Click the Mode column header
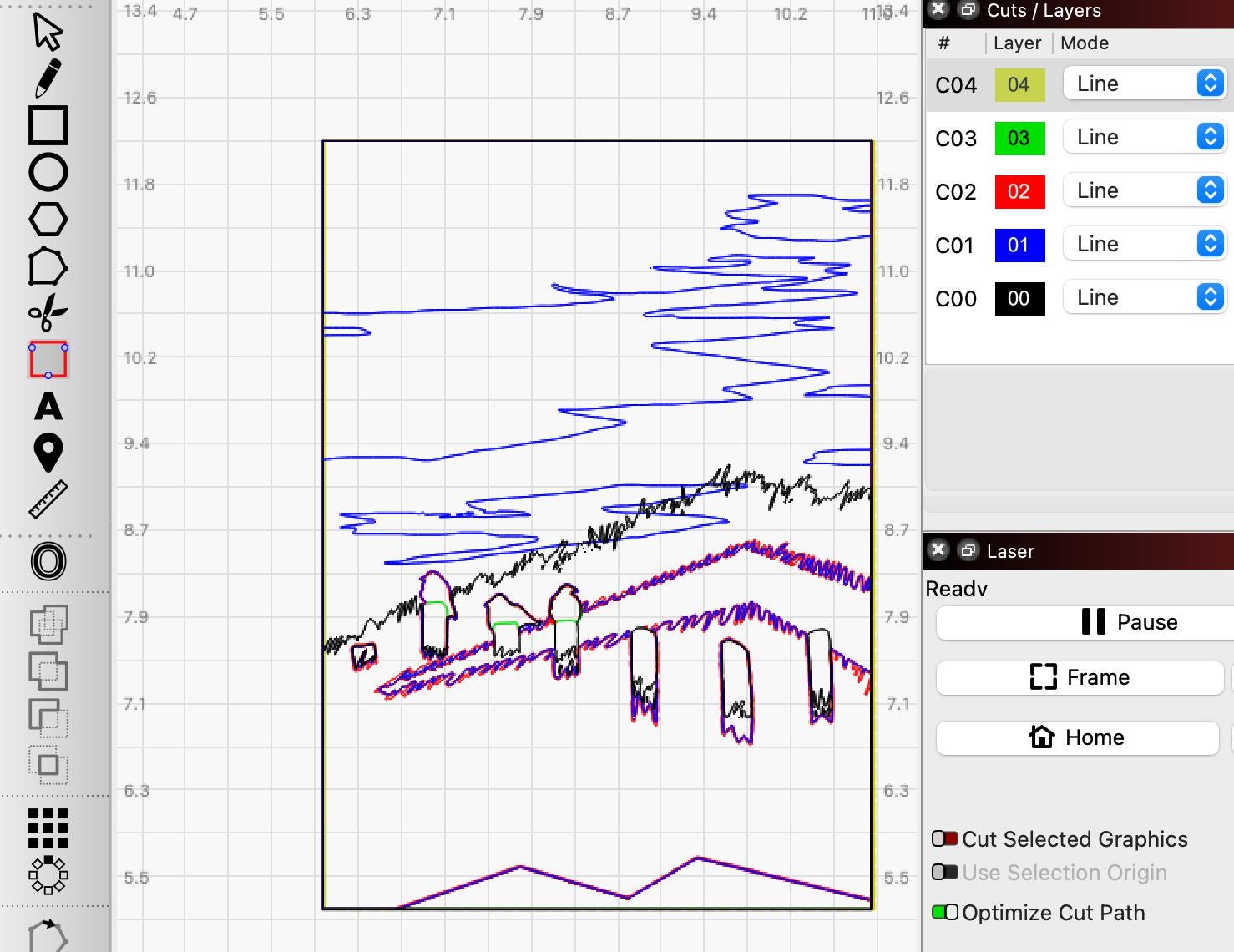The width and height of the screenshot is (1234, 952). click(x=1084, y=43)
